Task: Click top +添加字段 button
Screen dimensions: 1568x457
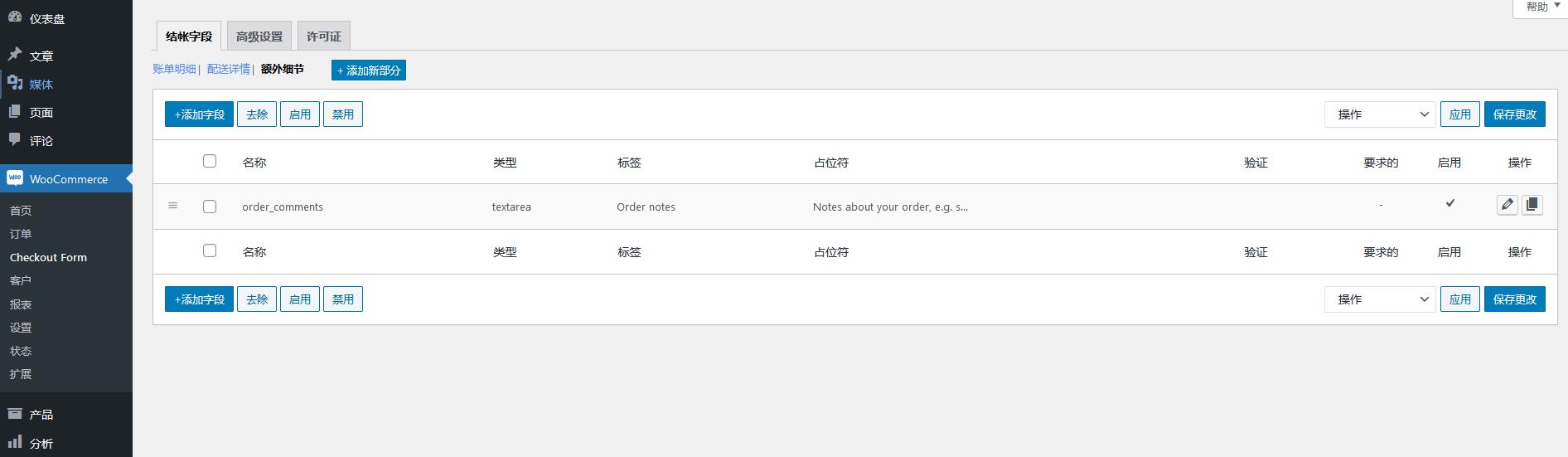Action: (199, 114)
